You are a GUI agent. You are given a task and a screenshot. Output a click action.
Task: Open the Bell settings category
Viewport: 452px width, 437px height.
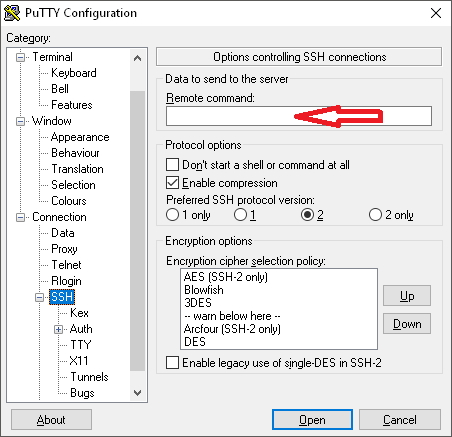coord(60,89)
